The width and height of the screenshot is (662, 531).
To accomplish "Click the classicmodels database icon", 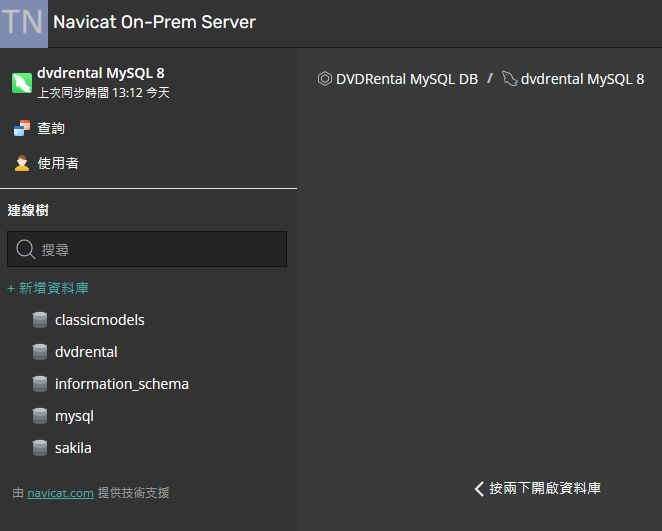I will point(40,320).
